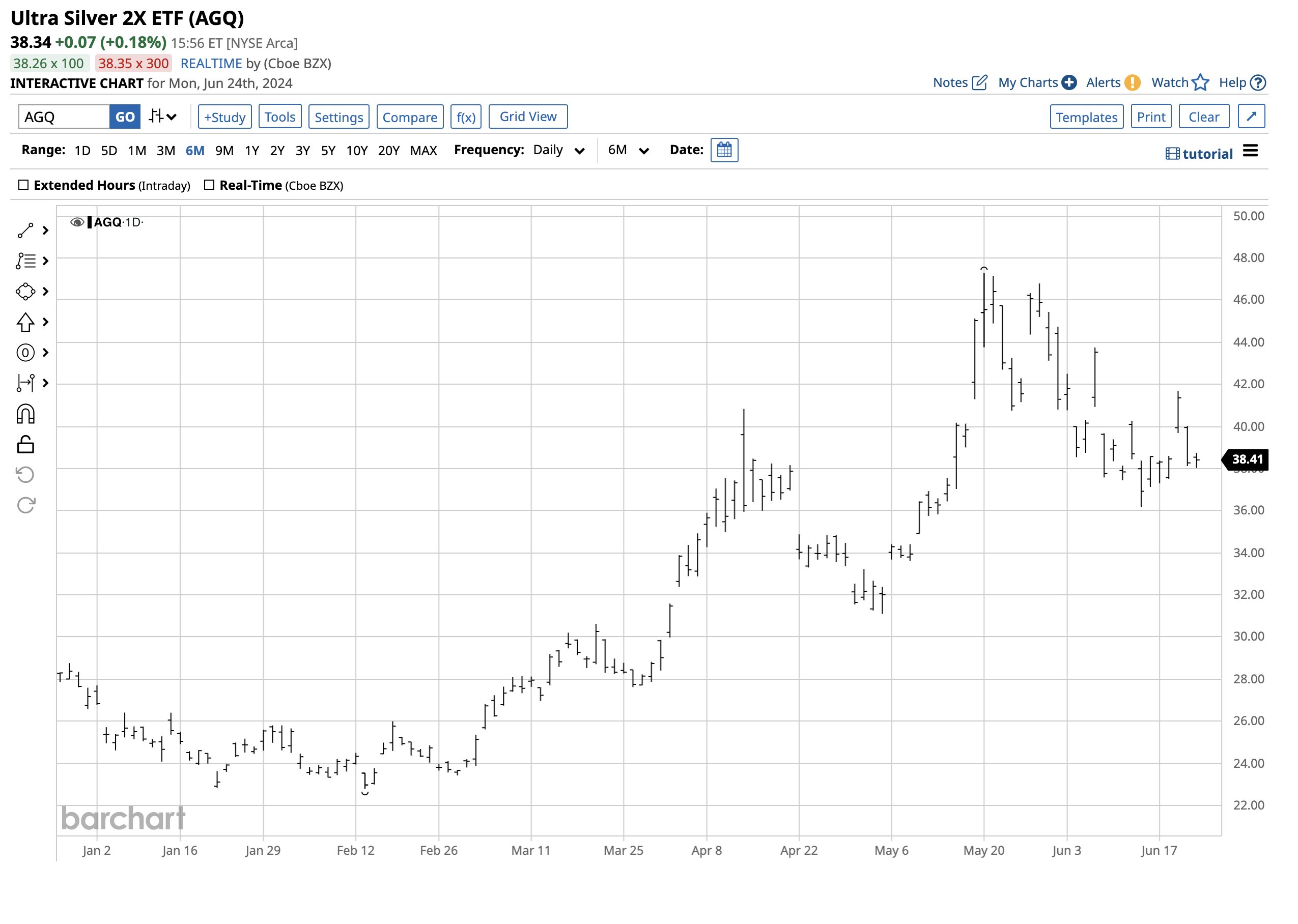1298x924 pixels.
Task: Switch range to 1Y
Action: (x=251, y=150)
